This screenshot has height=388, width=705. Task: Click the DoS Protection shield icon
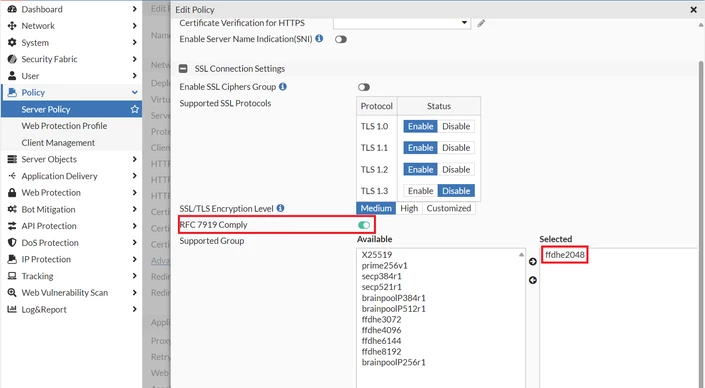click(12, 242)
